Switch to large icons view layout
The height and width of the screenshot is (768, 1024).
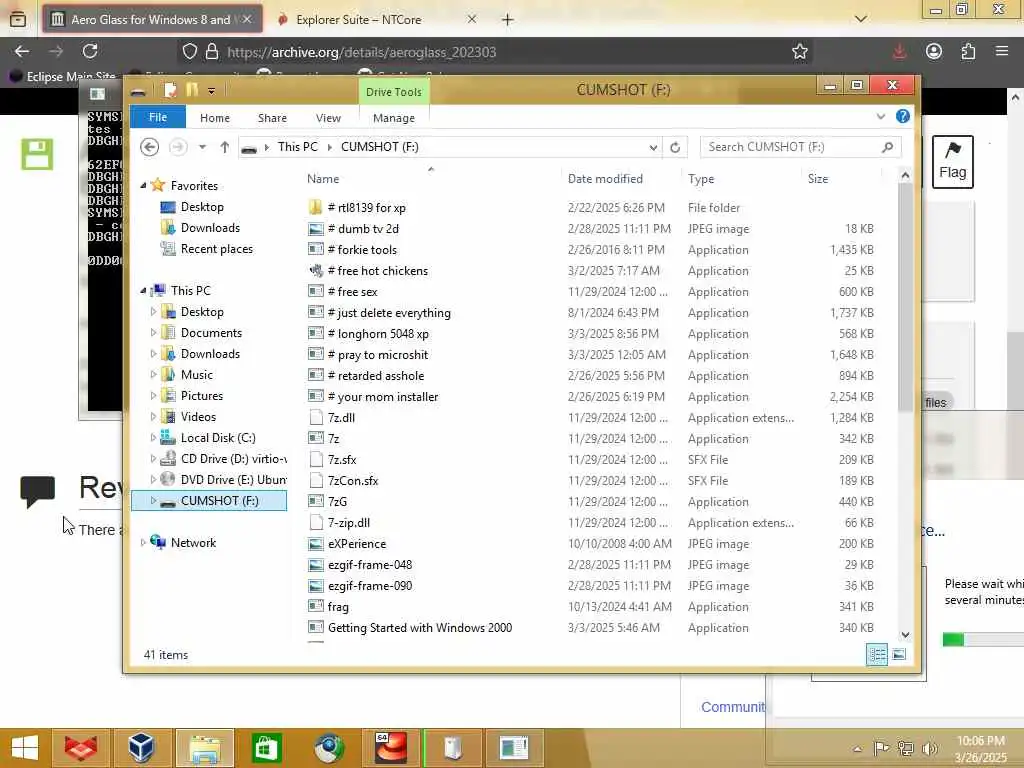pos(899,654)
